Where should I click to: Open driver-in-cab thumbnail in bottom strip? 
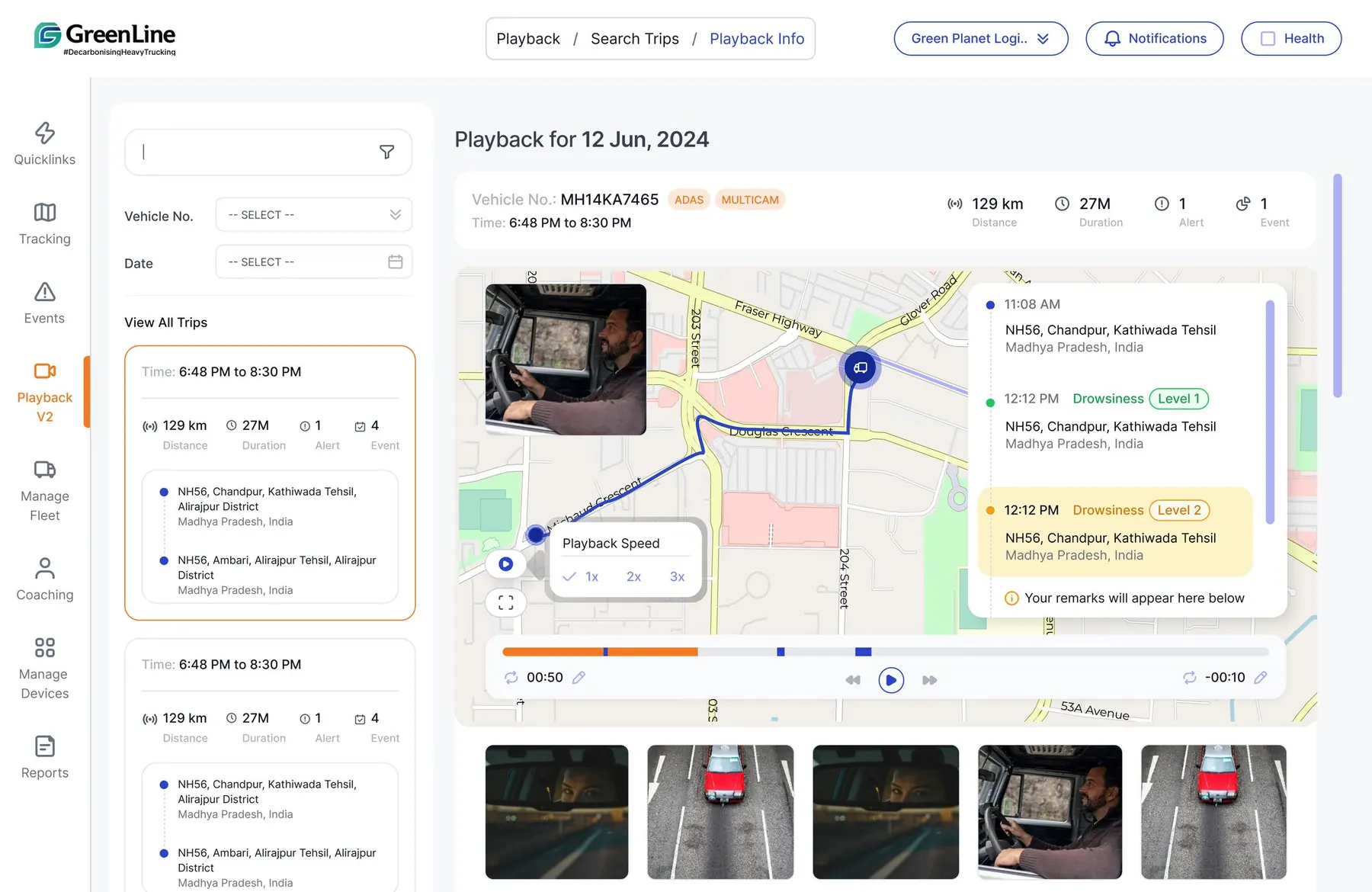(1050, 812)
